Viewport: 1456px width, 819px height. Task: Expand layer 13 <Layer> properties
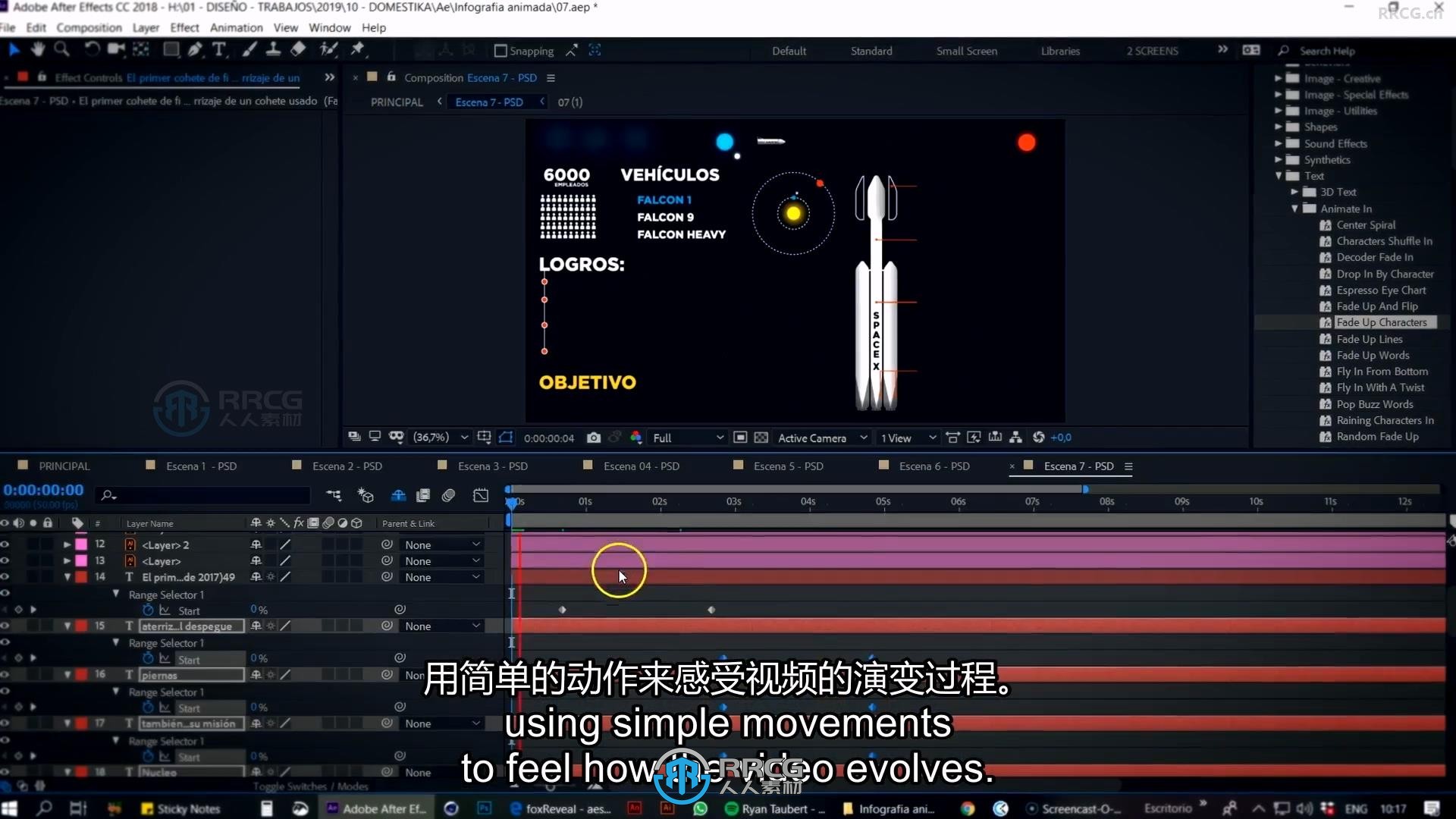coord(67,560)
